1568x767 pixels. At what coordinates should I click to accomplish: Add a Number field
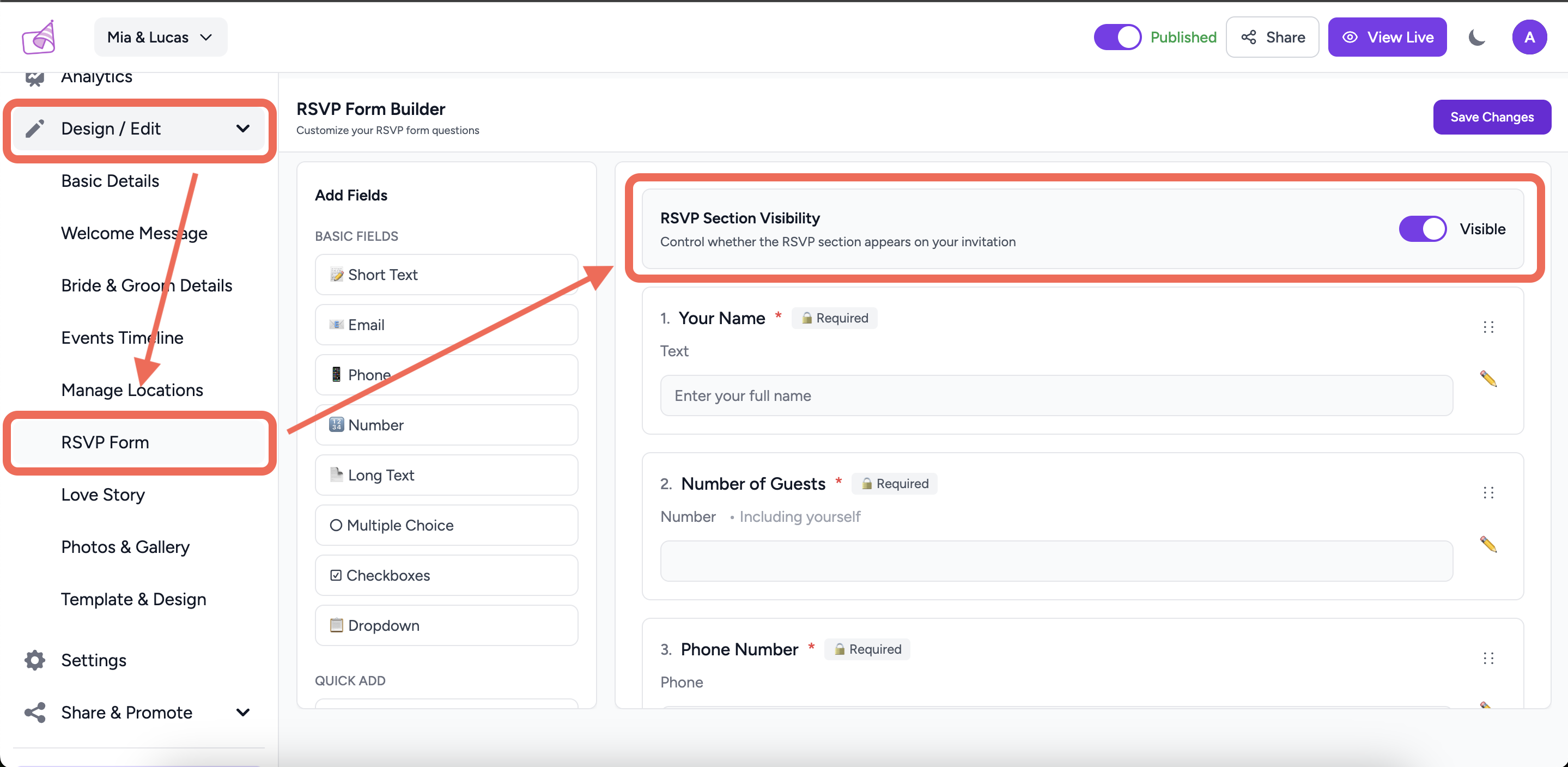coord(446,424)
